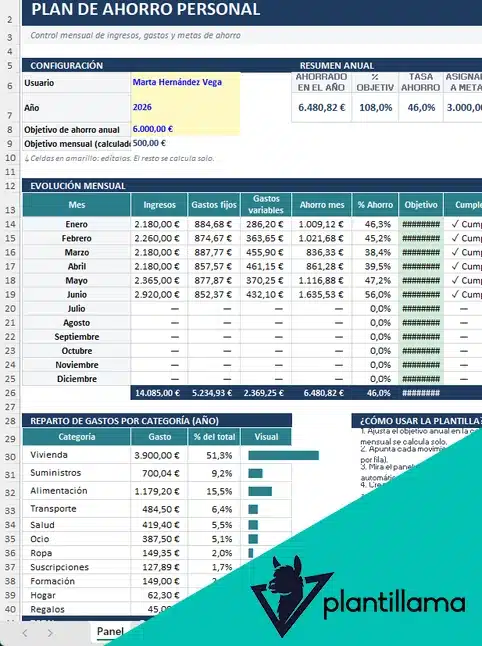Select Junio income 2.920,00 €
The width and height of the screenshot is (482, 646).
pyautogui.click(x=159, y=294)
